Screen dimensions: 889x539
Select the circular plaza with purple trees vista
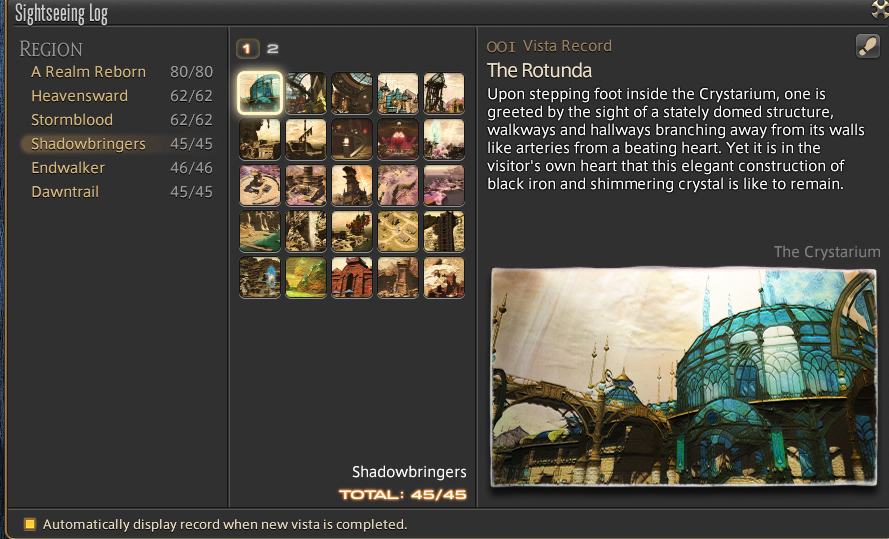click(260, 185)
